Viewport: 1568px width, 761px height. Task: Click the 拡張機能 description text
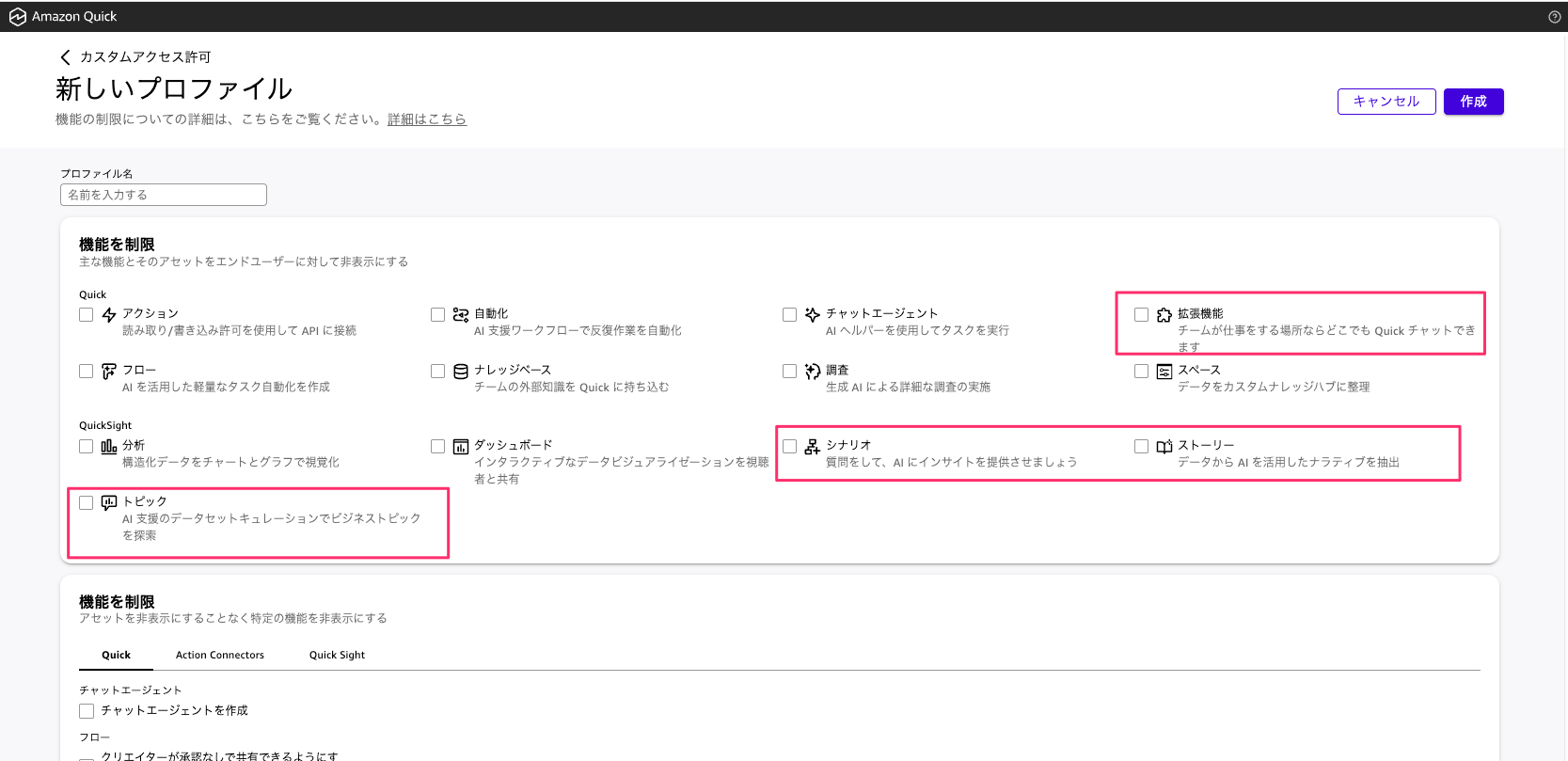click(x=1326, y=339)
